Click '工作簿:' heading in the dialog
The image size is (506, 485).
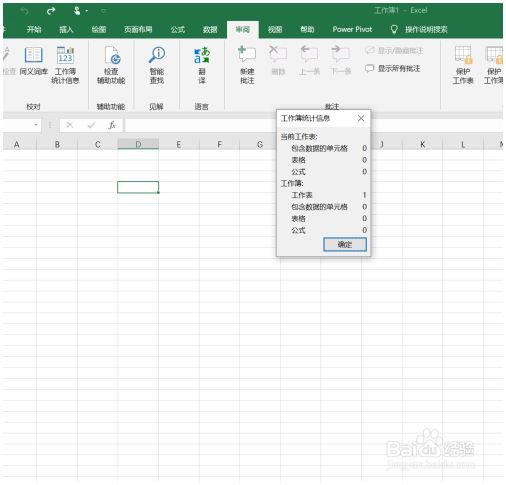coord(292,183)
